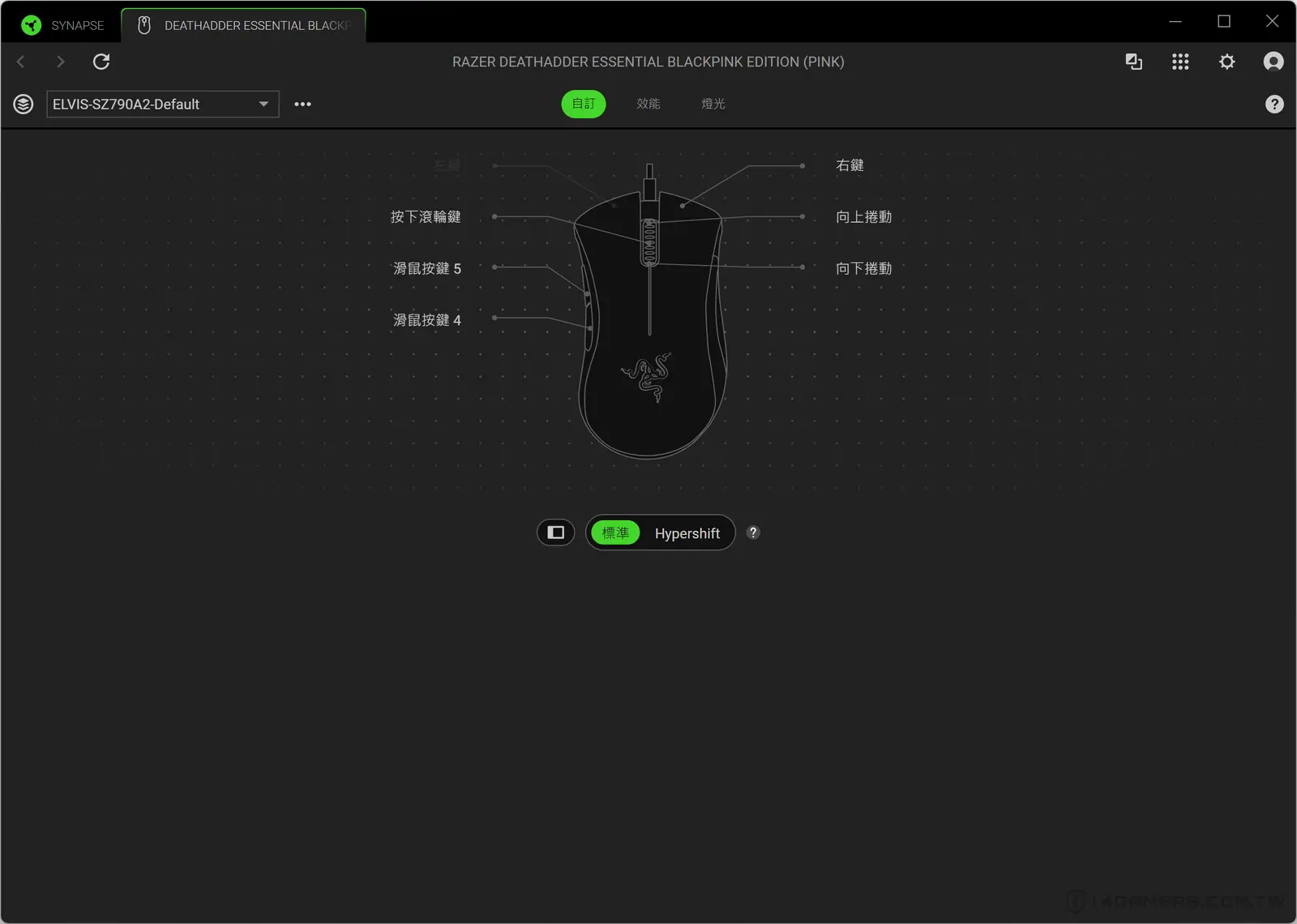The width and height of the screenshot is (1297, 924).
Task: Click the profile stack icon
Action: [24, 104]
